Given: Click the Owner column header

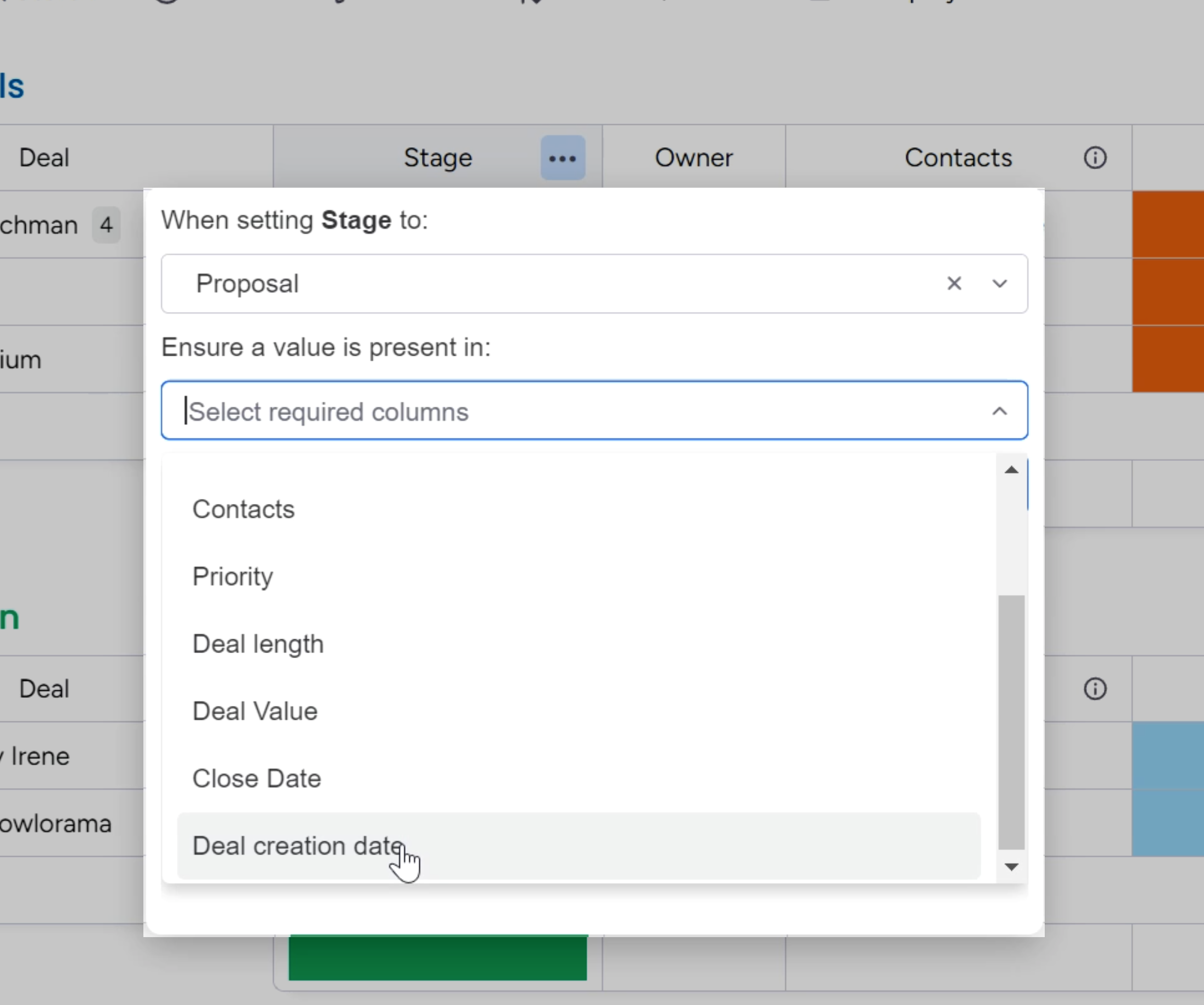Looking at the screenshot, I should pyautogui.click(x=693, y=158).
